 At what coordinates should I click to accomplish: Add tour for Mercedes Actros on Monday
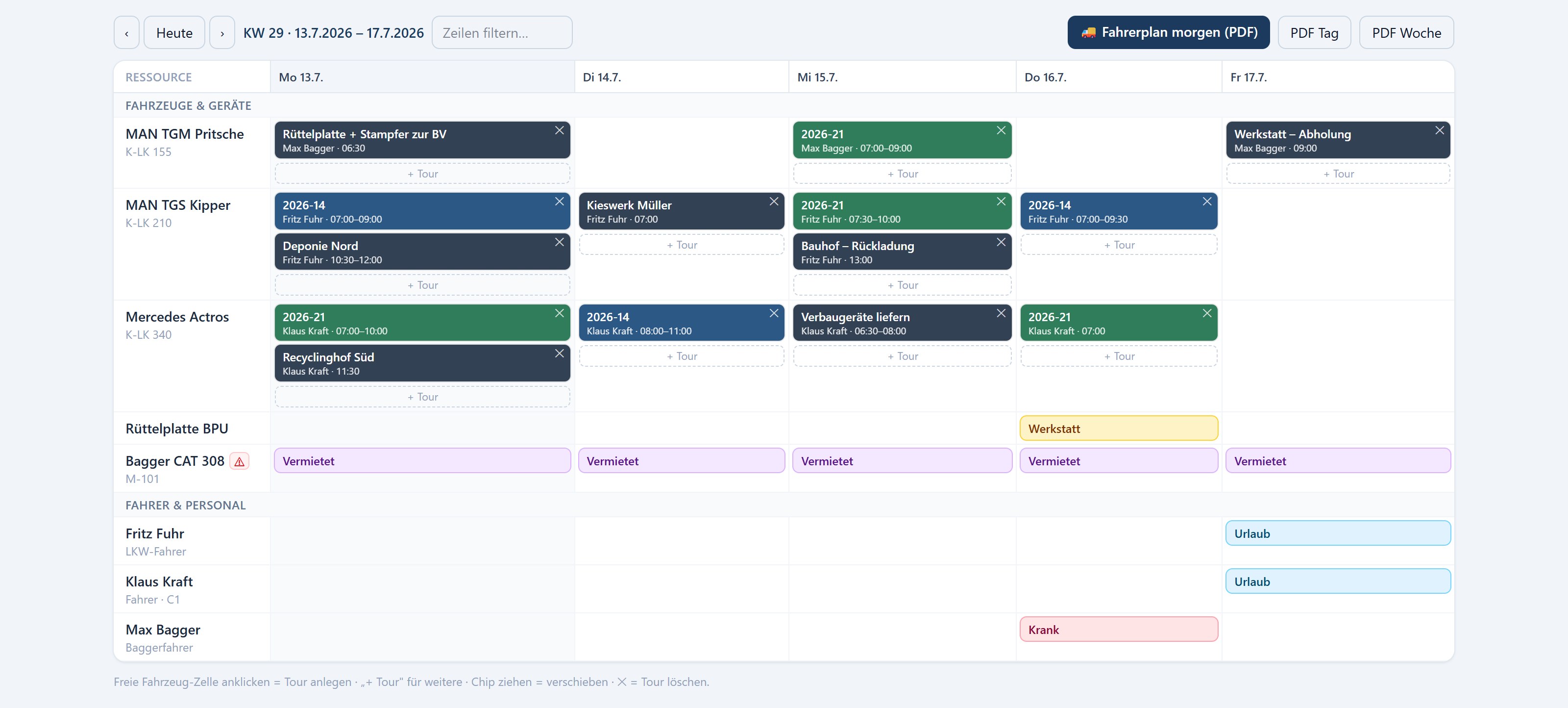pyautogui.click(x=422, y=397)
